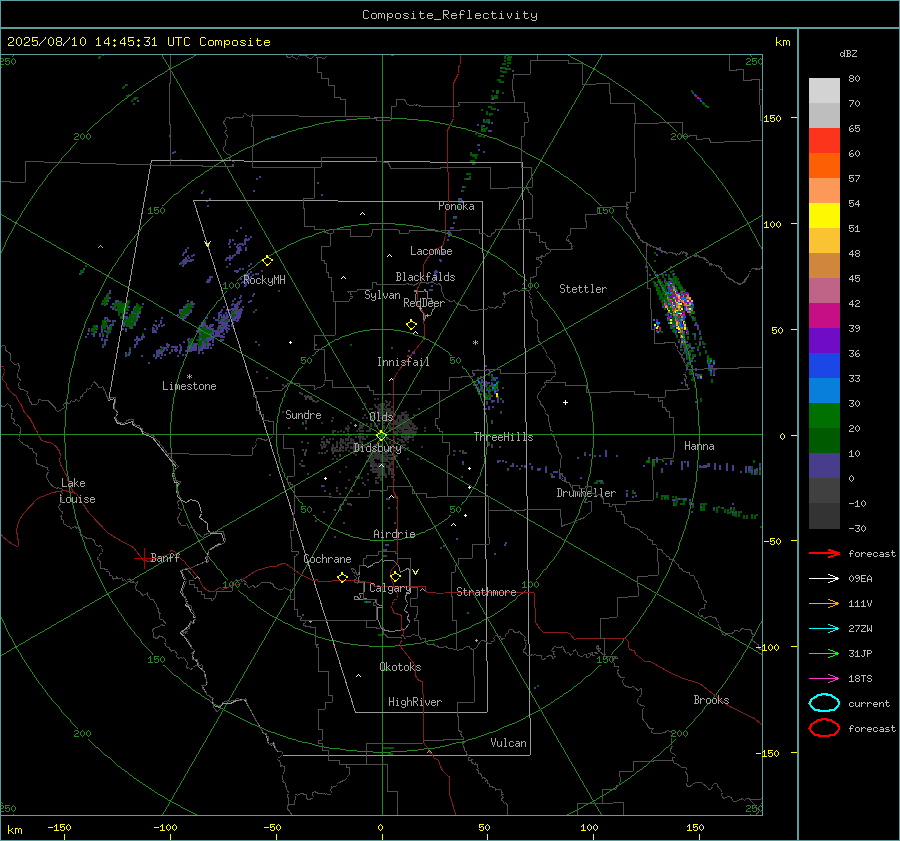
Task: Click the Okotoks city label
Action: click(400, 667)
